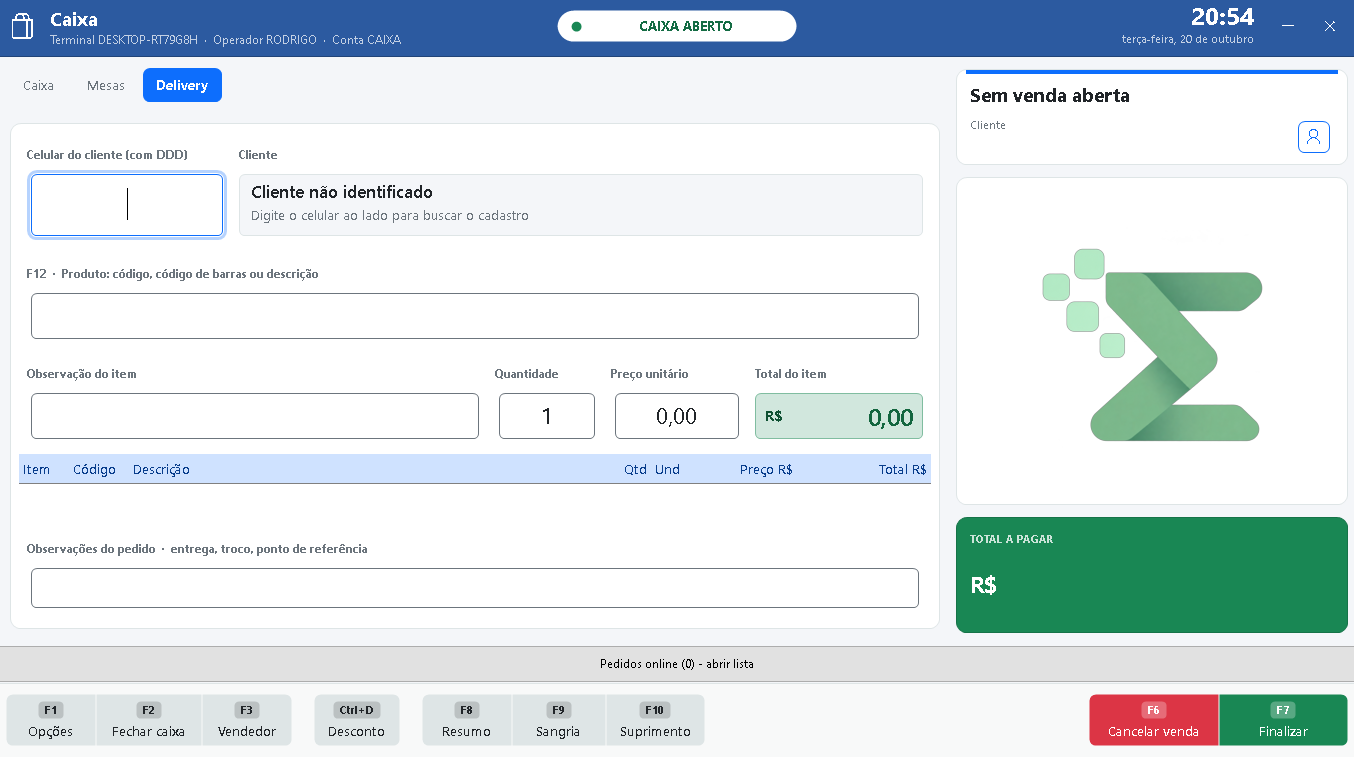Choose the F3 Vendedor button
The image size is (1354, 757).
click(247, 720)
